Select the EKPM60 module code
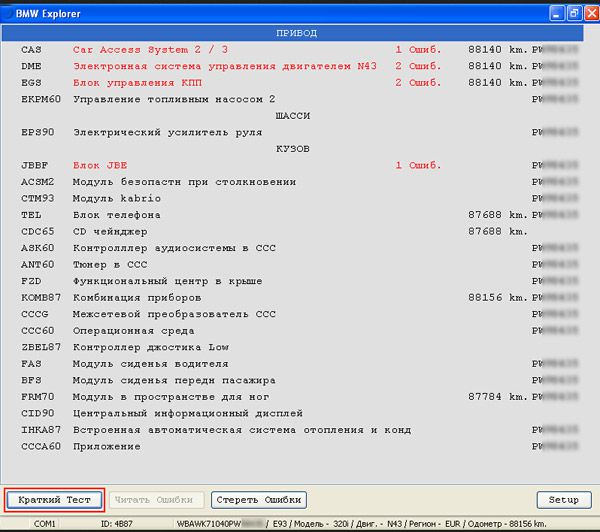 click(41, 99)
